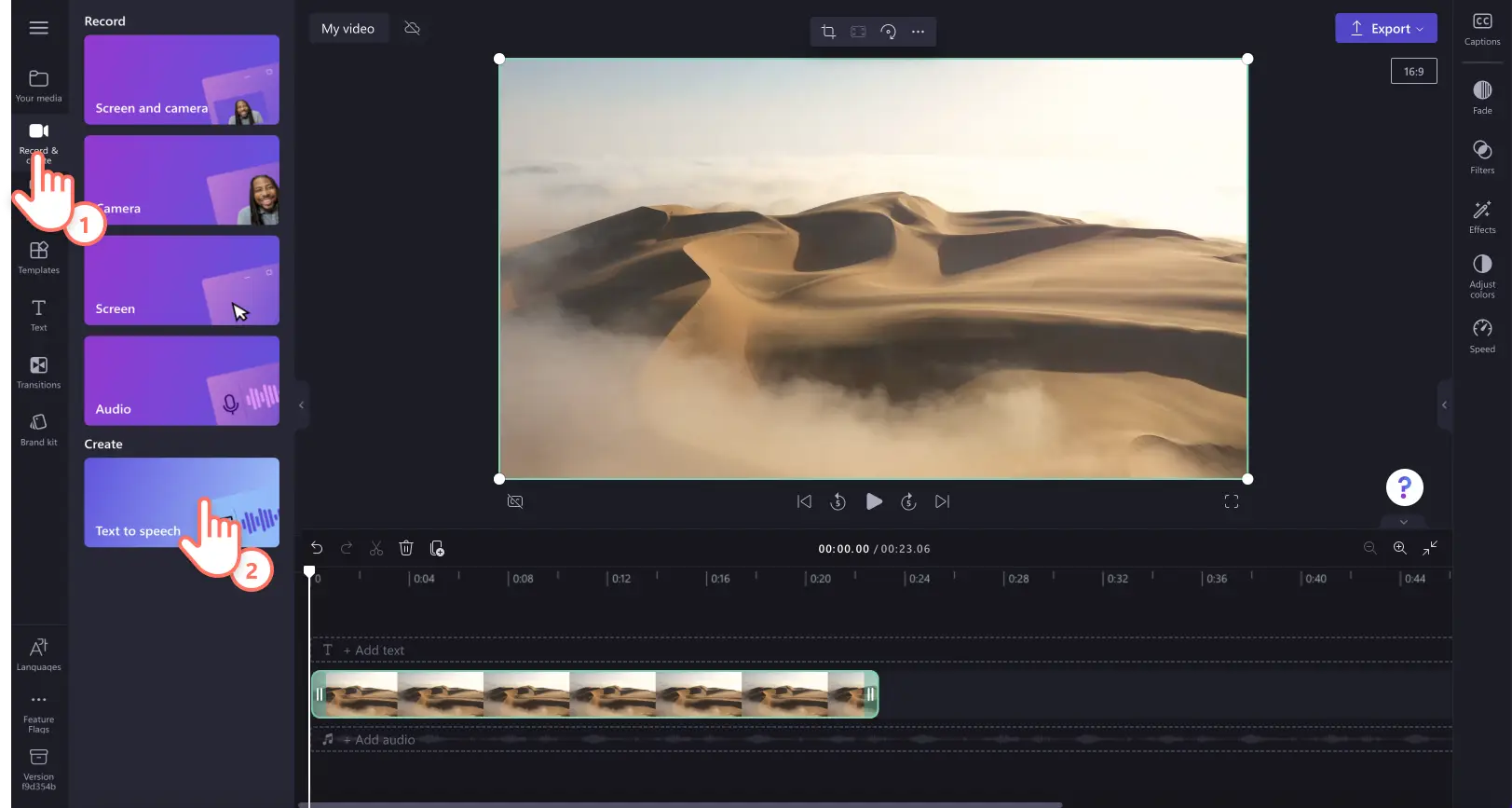Collapse the left side panel arrow
This screenshot has width=1512, height=808.
(x=301, y=404)
